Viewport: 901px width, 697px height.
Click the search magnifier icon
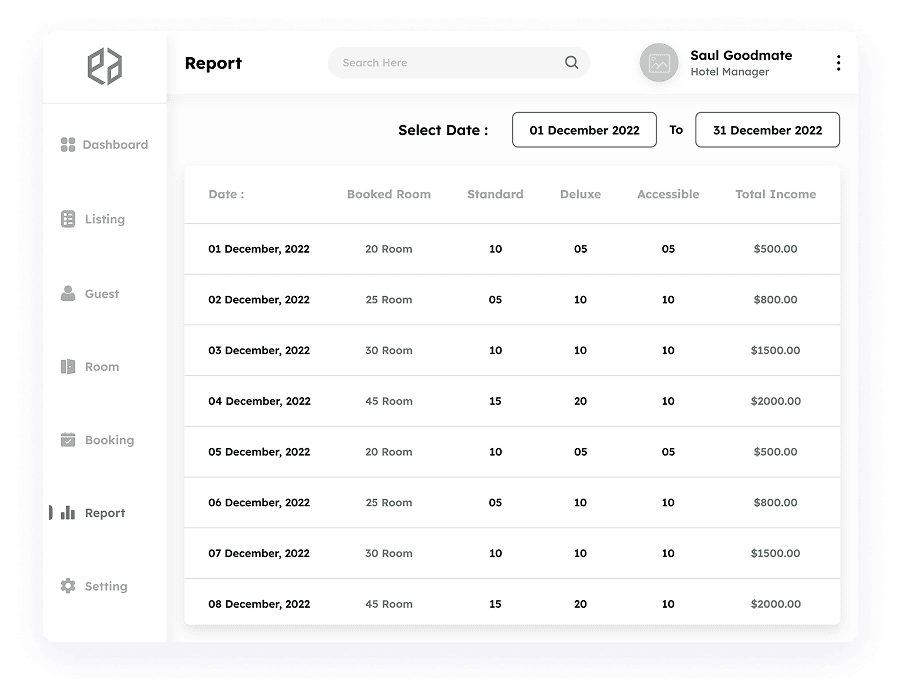coord(571,62)
